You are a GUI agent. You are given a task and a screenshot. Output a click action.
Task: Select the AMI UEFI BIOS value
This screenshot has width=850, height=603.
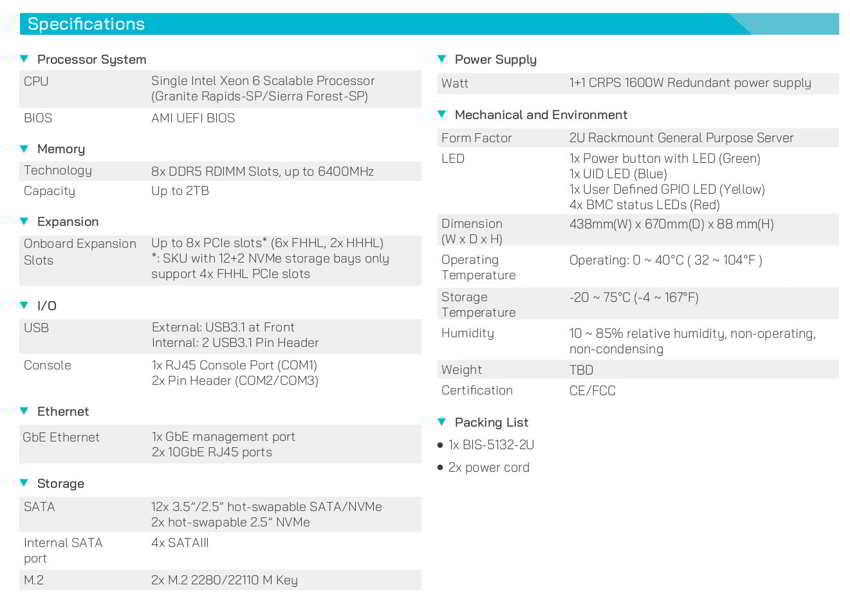(x=193, y=118)
